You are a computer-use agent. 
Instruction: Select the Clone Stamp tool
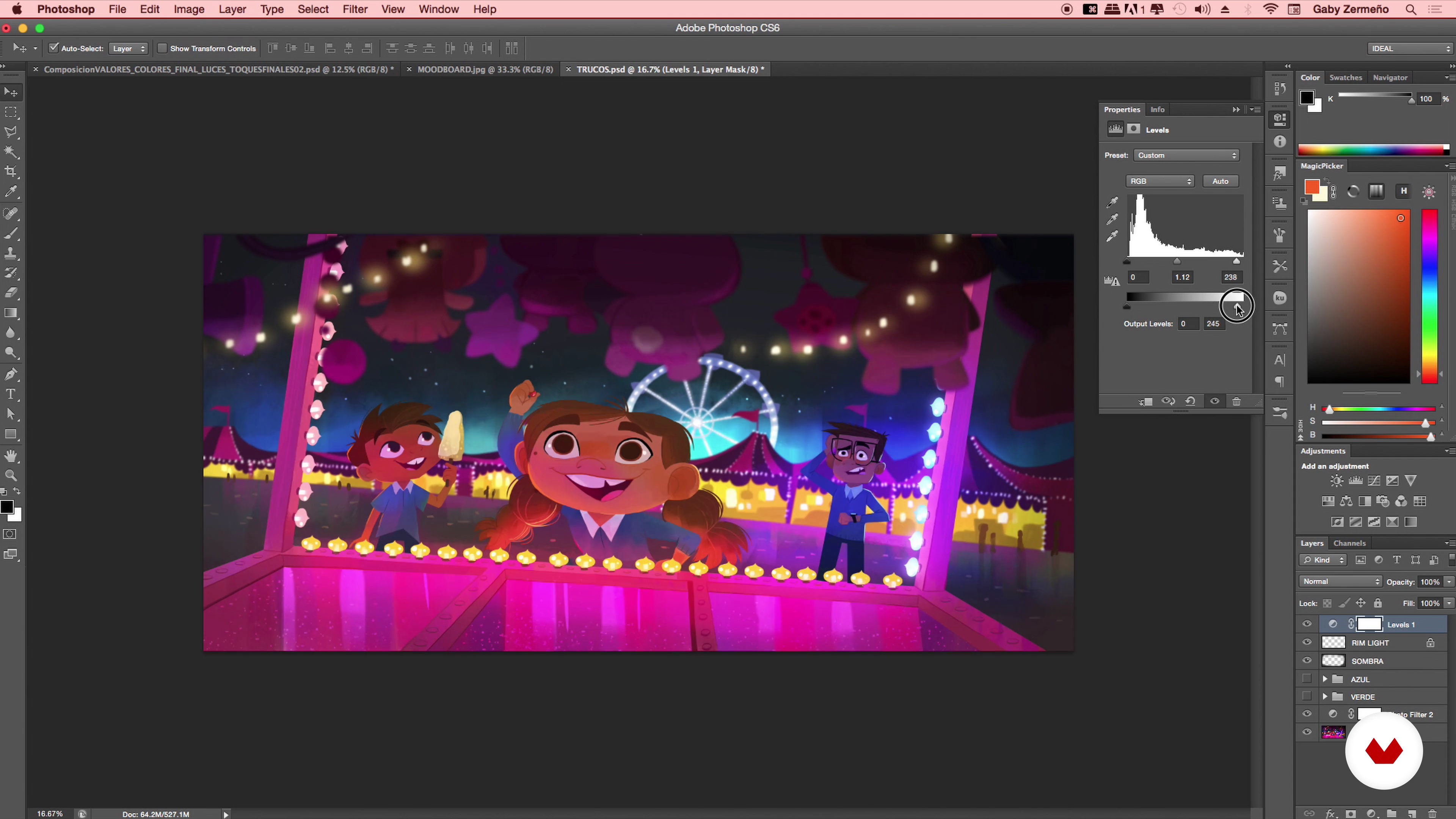point(11,253)
